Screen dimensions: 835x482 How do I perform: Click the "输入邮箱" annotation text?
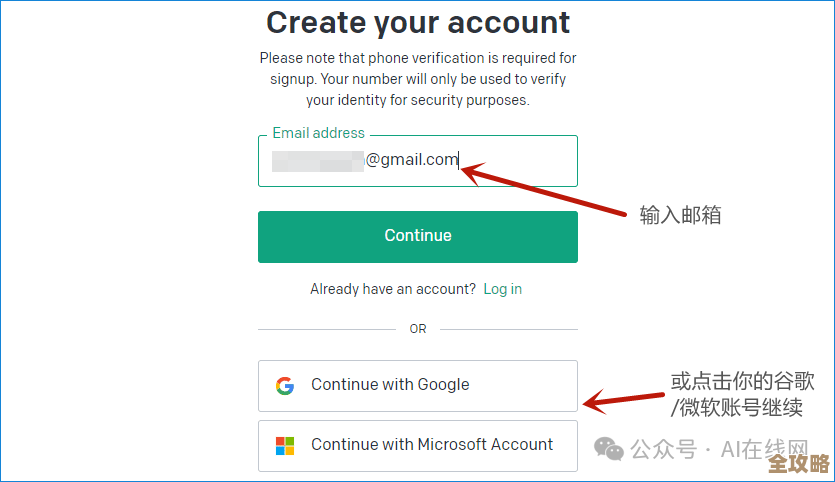680,215
